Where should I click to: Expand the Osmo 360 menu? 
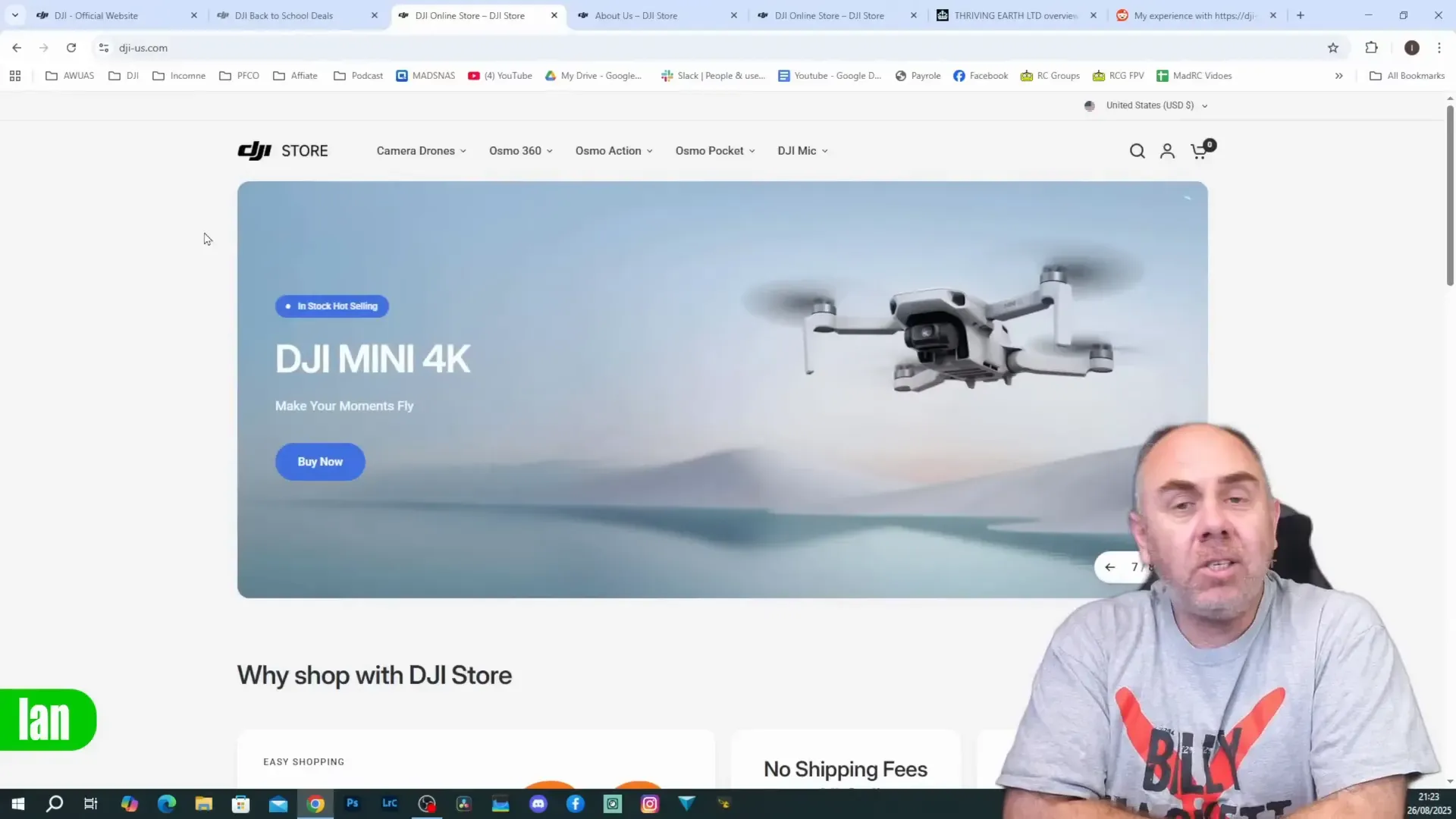521,151
